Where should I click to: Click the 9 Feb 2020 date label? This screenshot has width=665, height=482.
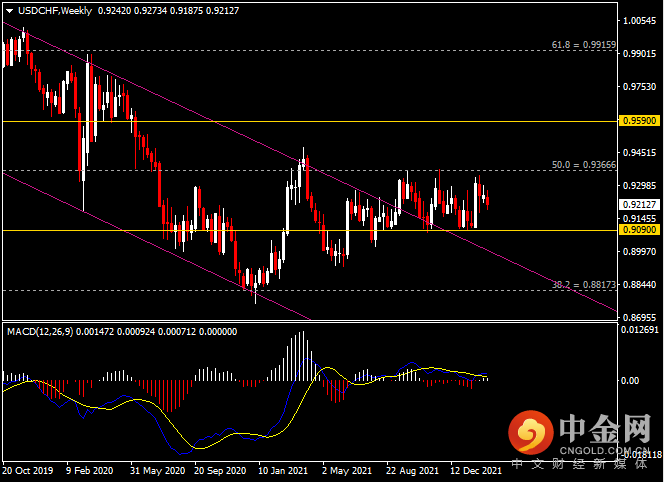point(90,471)
